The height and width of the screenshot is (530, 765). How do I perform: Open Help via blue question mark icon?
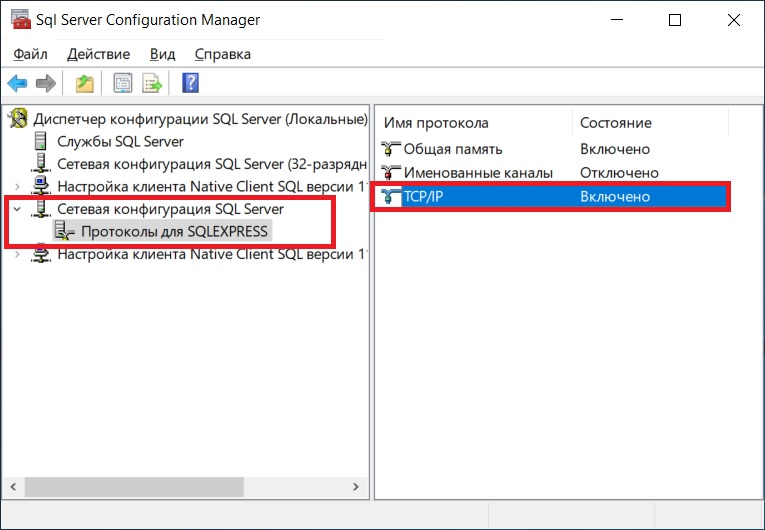coord(190,82)
